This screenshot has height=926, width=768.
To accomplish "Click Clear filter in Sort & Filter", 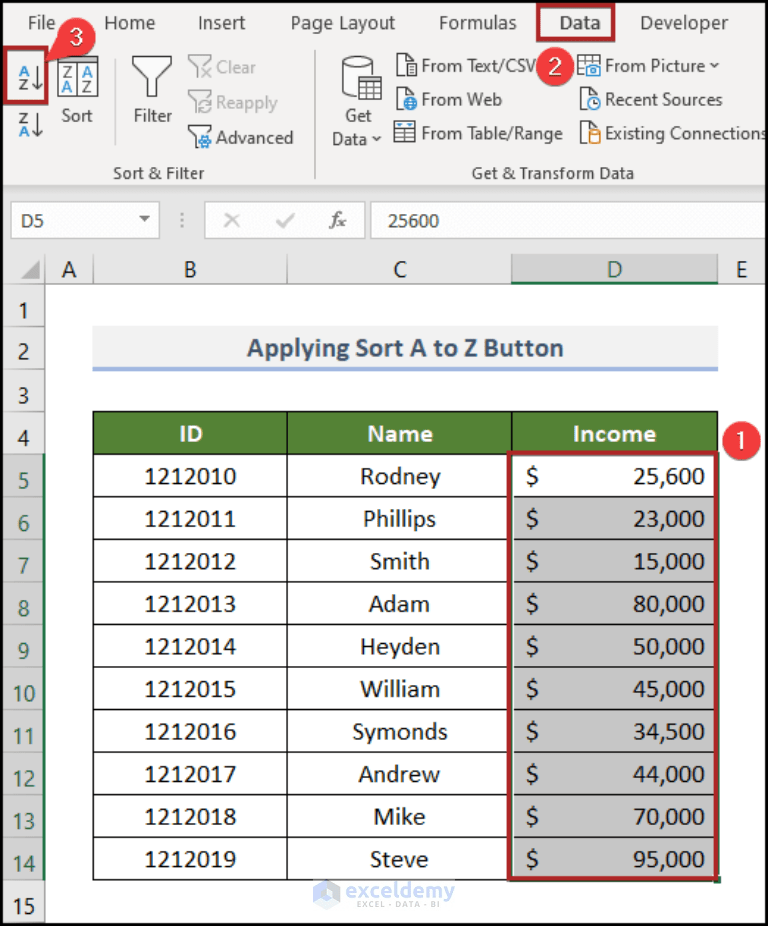I will 222,67.
